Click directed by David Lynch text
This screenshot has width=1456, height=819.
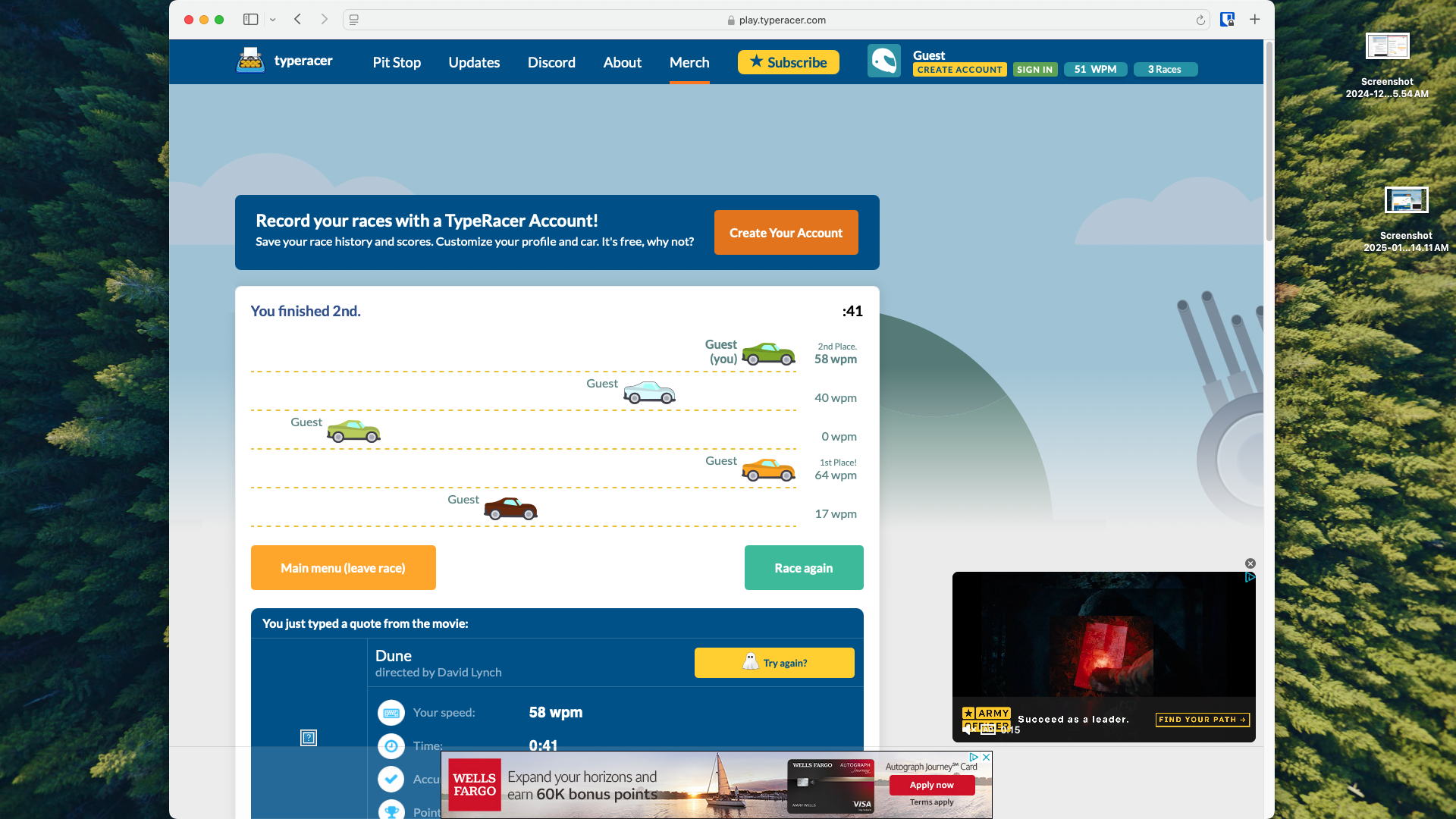pos(438,673)
